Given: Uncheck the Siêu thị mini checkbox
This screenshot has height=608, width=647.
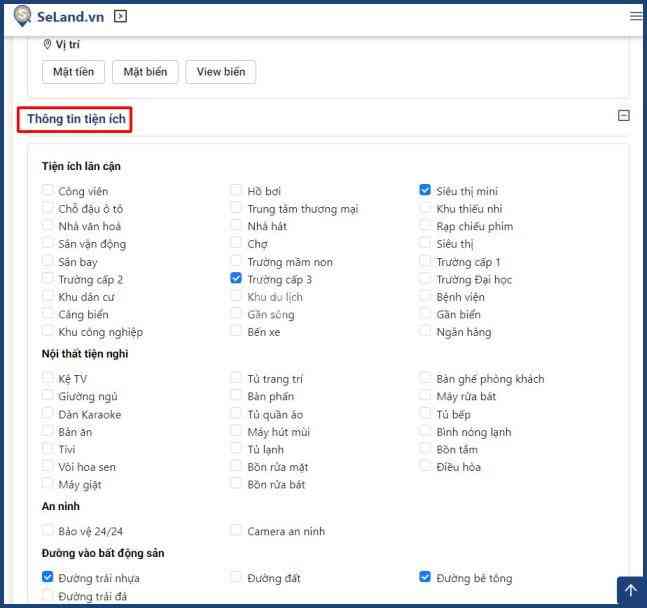Looking at the screenshot, I should pyautogui.click(x=426, y=190).
